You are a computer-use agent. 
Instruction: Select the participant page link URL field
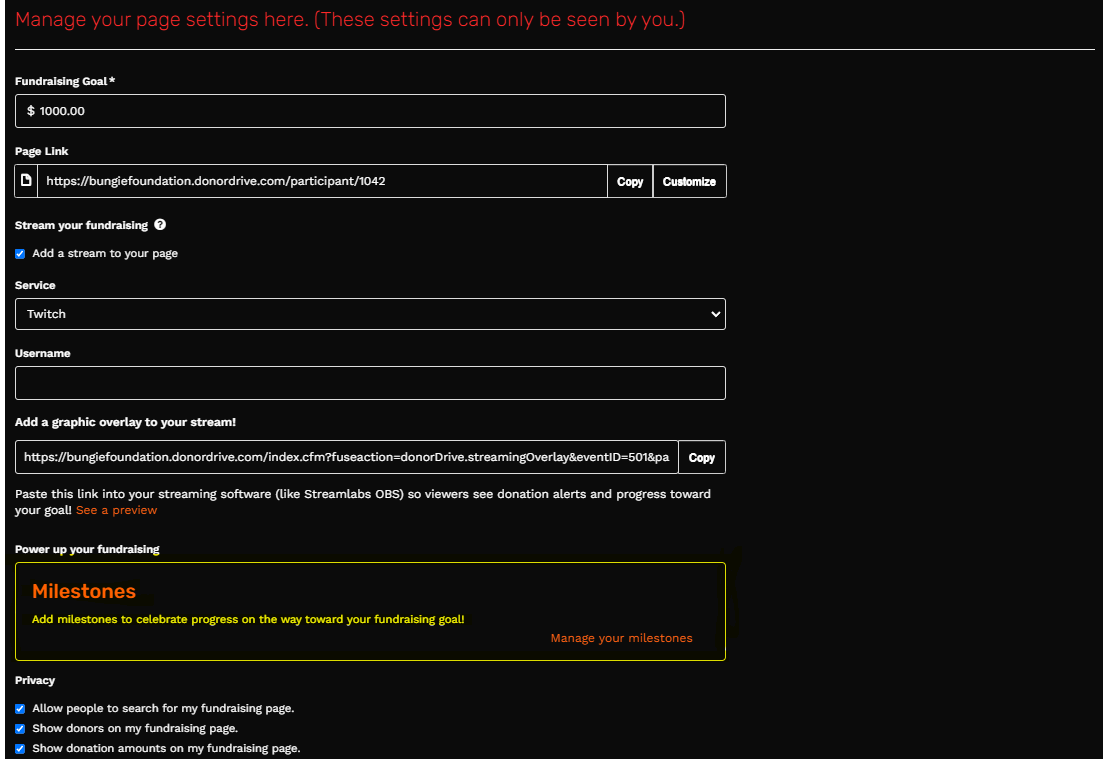(322, 182)
